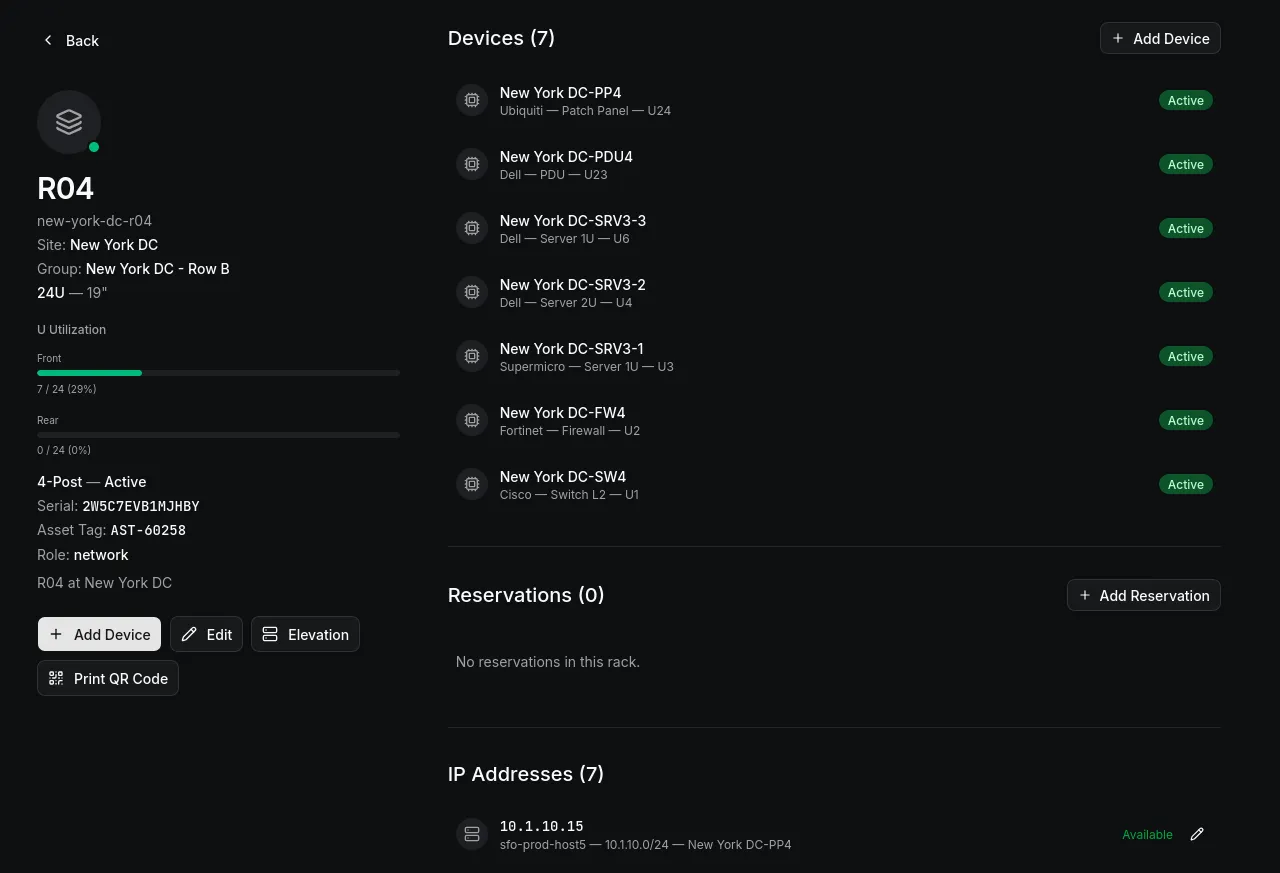Screen dimensions: 1280x873
Task: Click the R04 rack title heading
Action: click(x=66, y=188)
